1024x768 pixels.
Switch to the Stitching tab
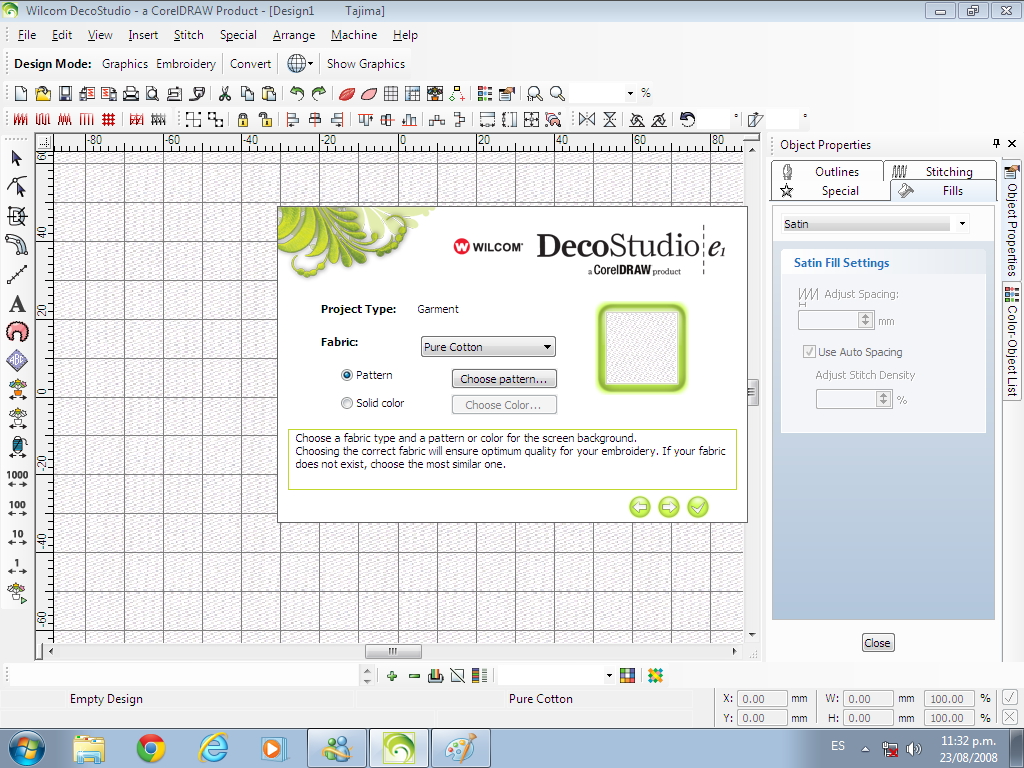point(940,172)
